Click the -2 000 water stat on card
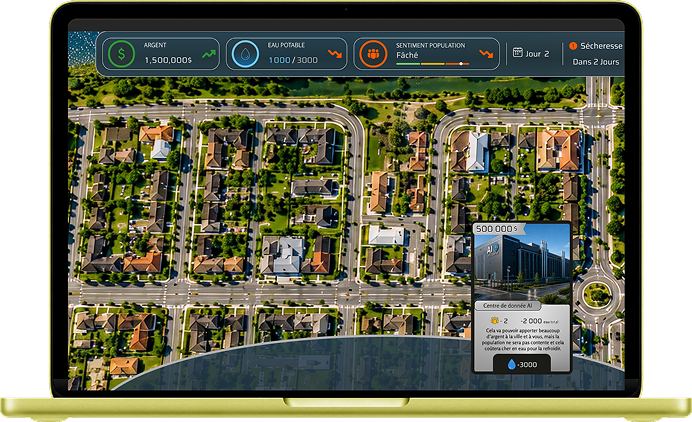The image size is (692, 422). [539, 320]
